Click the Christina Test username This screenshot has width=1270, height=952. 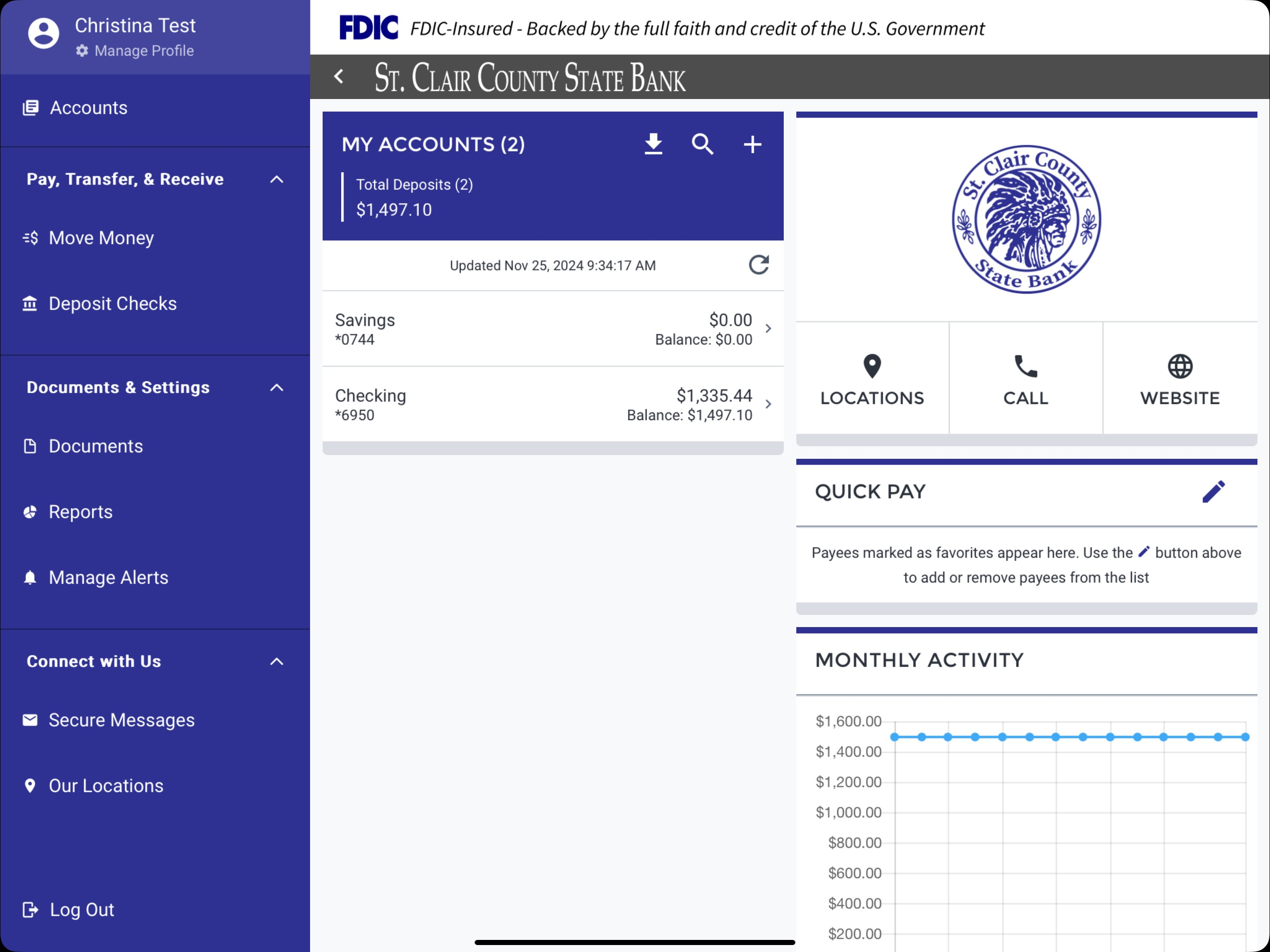(135, 25)
